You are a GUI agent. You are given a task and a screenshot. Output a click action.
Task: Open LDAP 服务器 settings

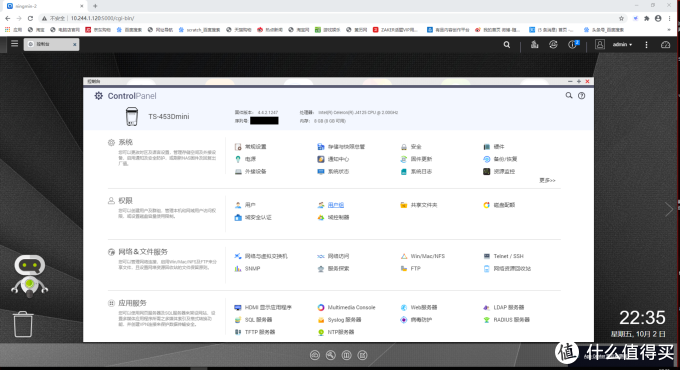click(504, 307)
